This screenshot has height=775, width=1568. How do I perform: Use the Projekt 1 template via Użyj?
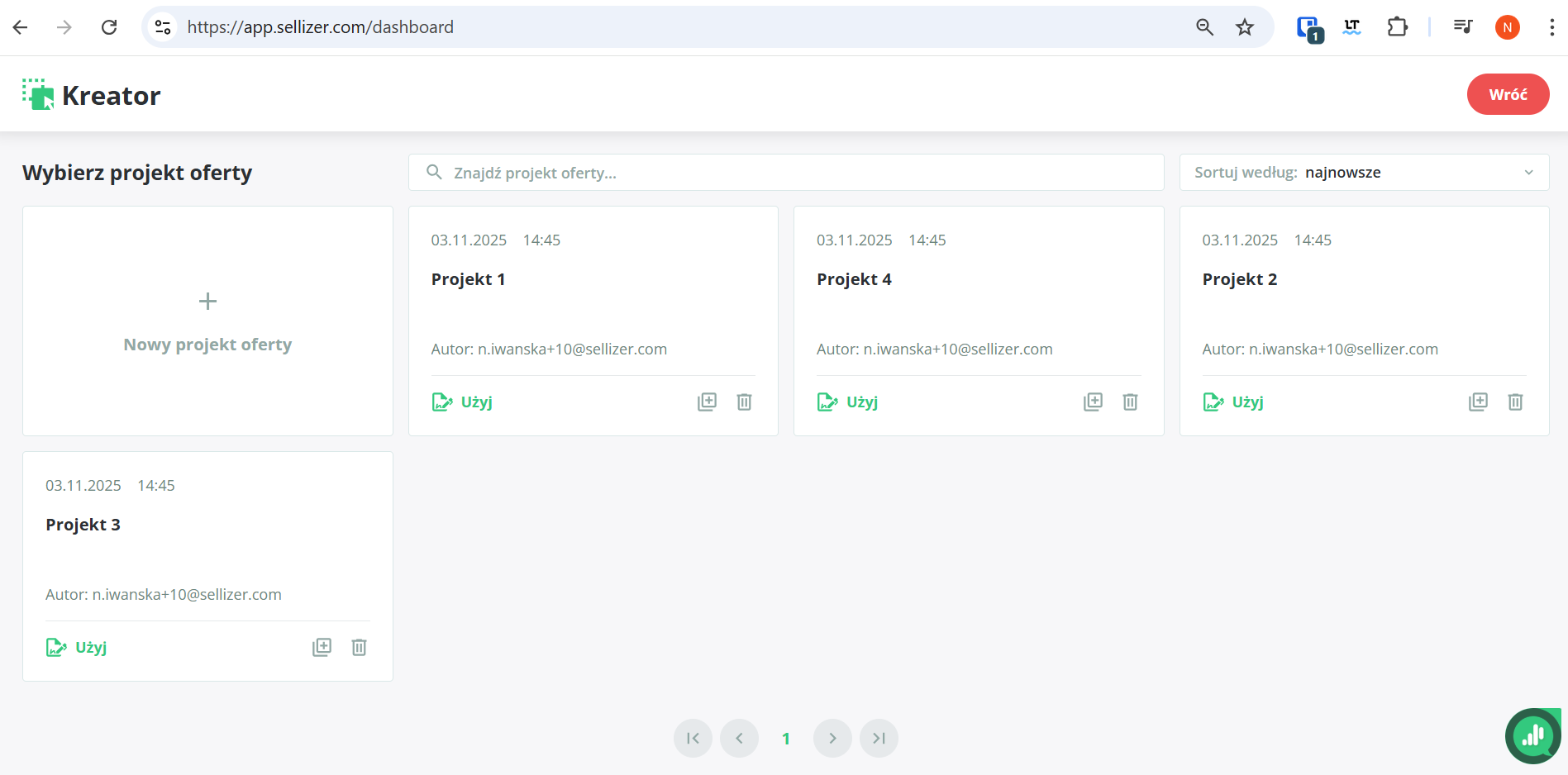(463, 402)
